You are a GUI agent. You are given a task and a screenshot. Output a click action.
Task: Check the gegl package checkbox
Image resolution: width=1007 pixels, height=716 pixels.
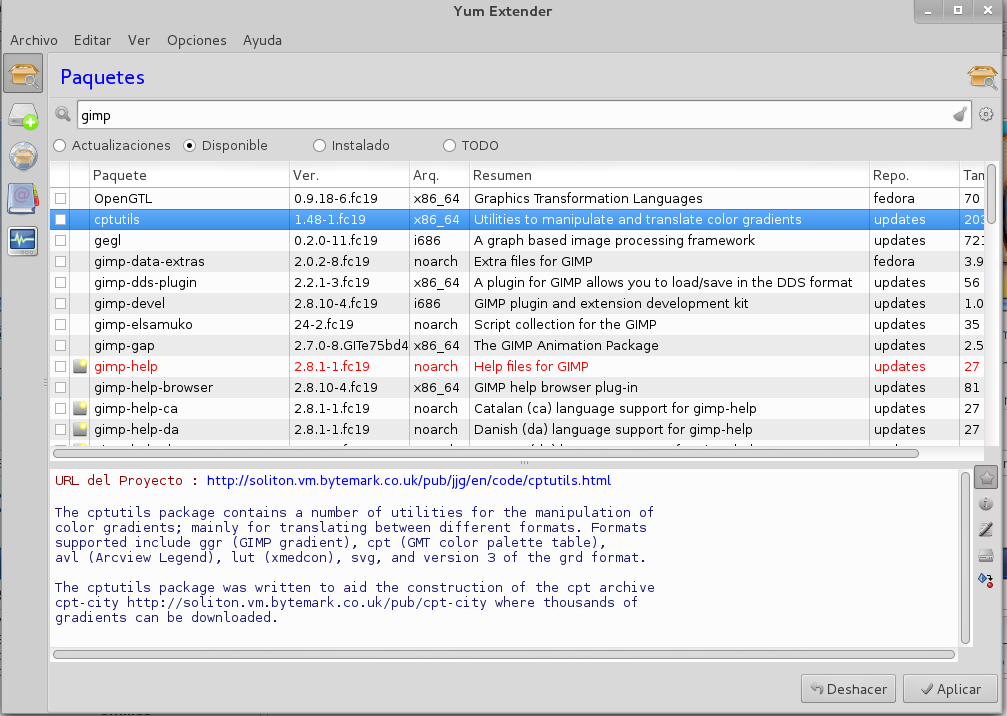[x=60, y=240]
